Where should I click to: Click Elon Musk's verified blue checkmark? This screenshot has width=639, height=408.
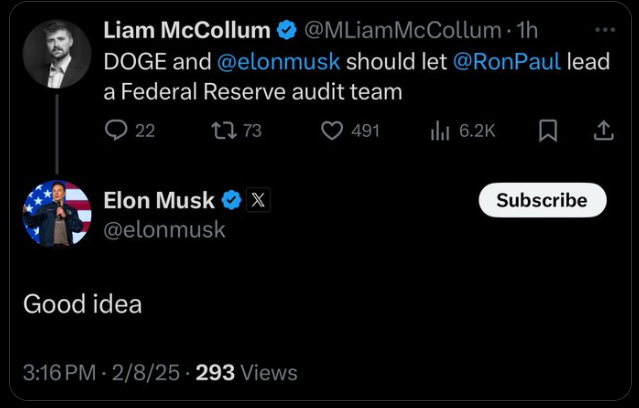[x=231, y=200]
